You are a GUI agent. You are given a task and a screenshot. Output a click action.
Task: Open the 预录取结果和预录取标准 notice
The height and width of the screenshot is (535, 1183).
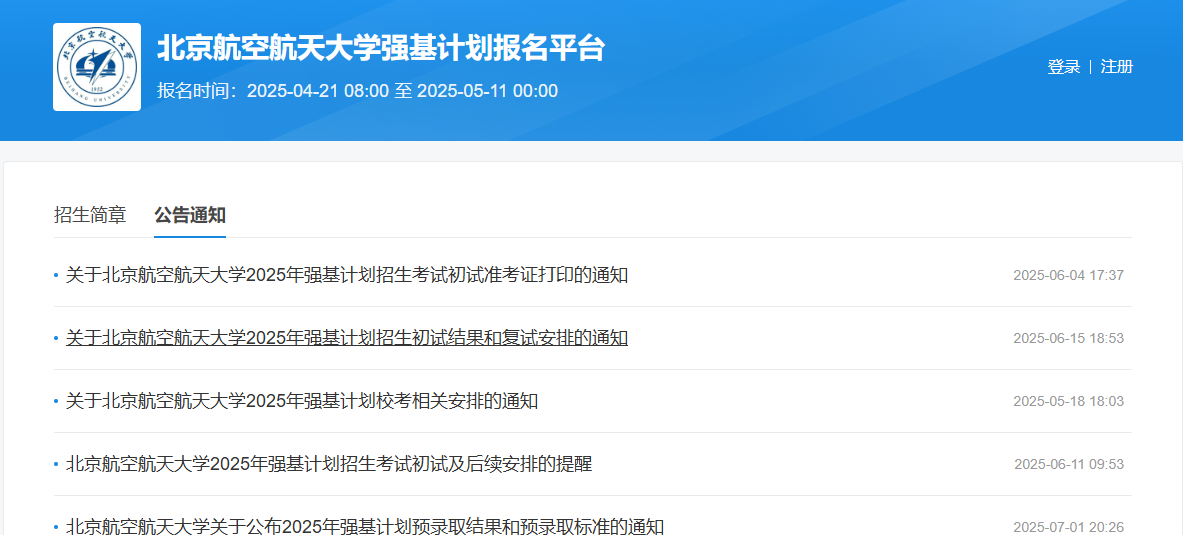pos(365,526)
